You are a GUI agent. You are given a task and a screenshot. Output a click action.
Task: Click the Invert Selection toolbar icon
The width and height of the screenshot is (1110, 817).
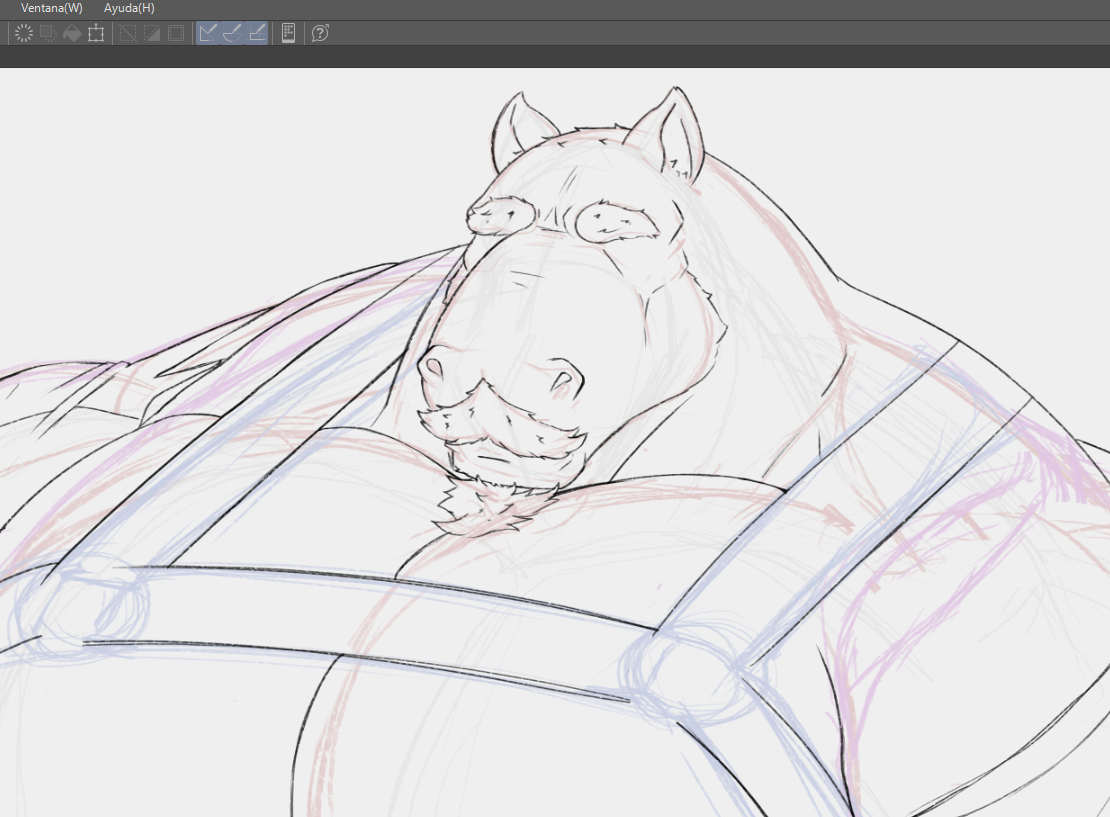152,33
